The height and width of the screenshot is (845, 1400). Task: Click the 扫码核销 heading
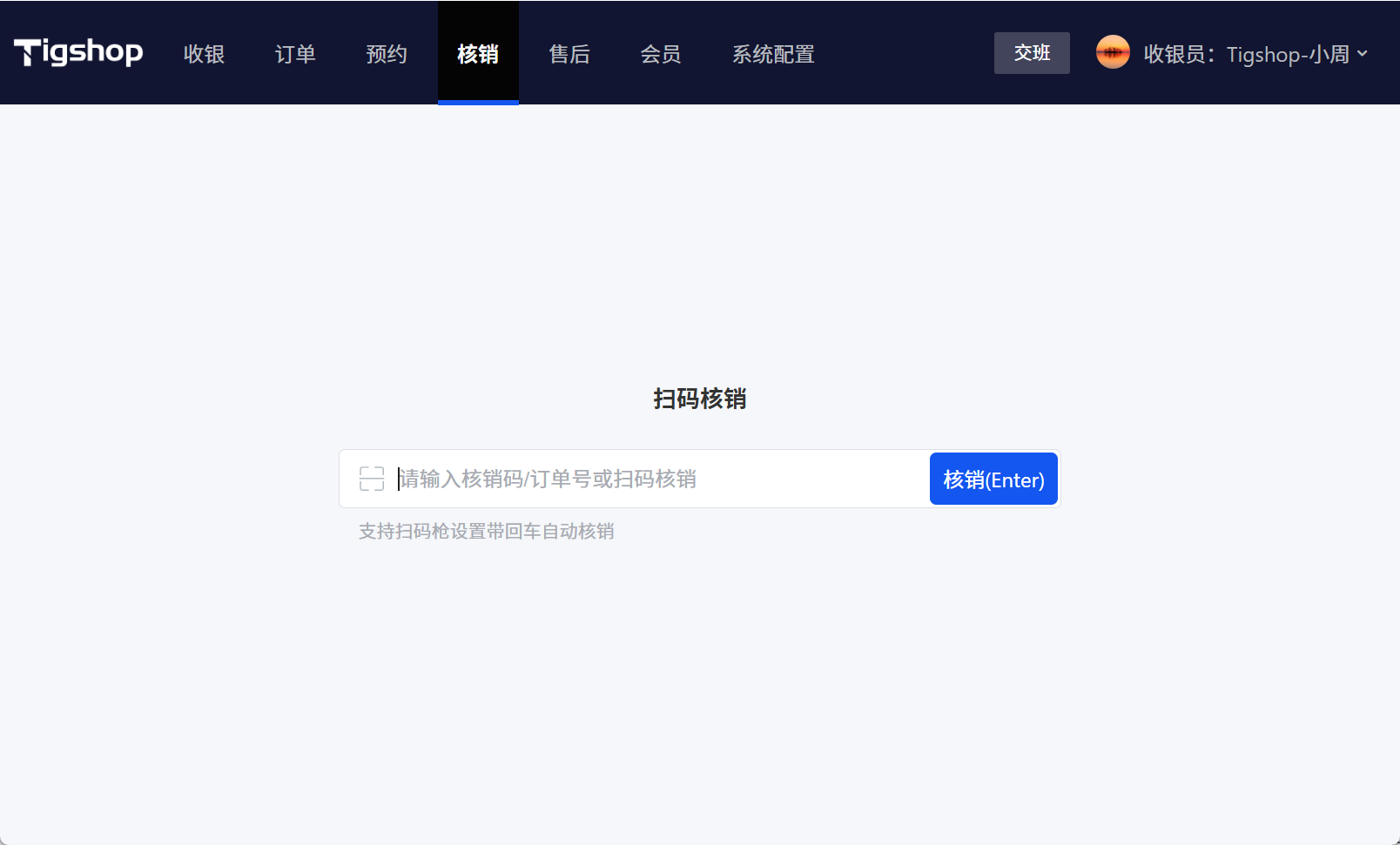700,399
